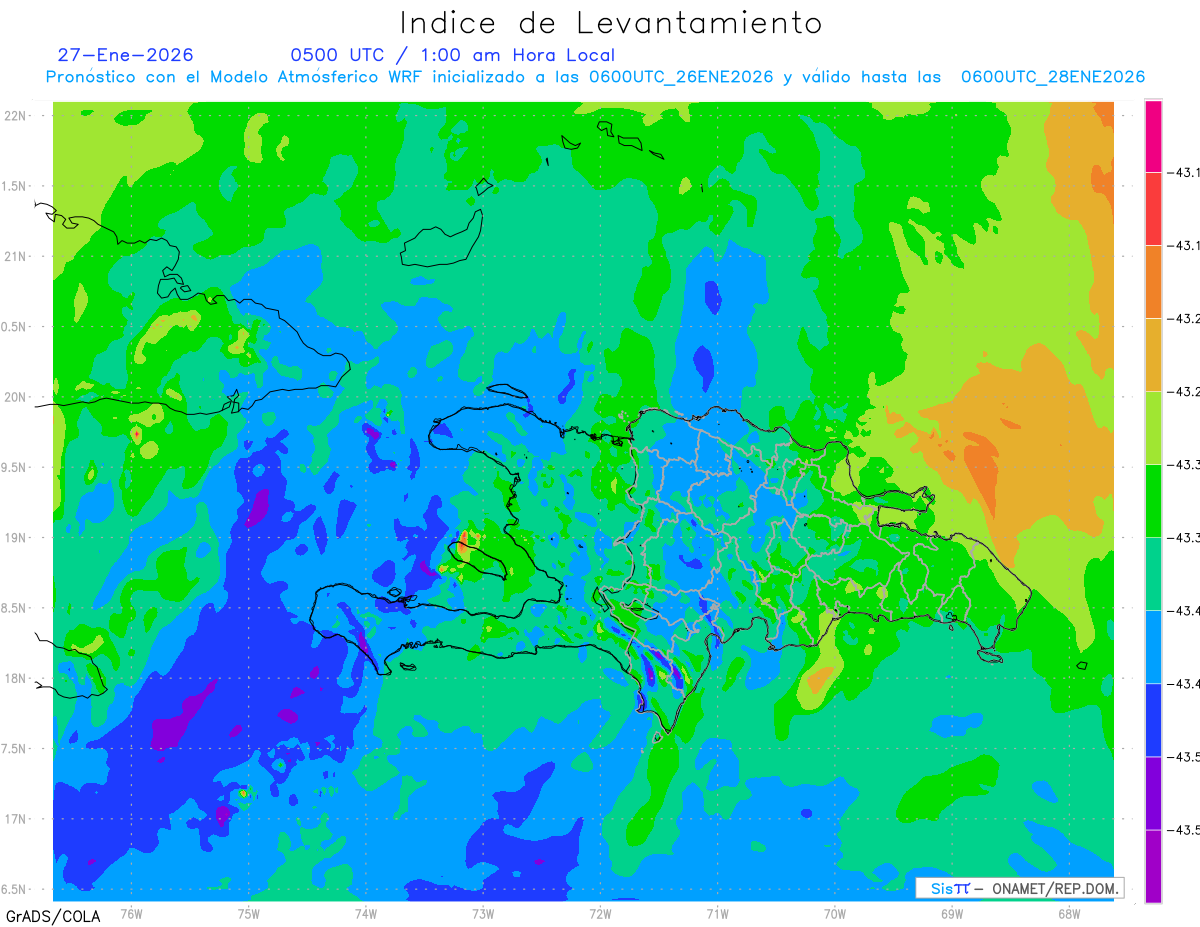Click the '73W' longitude label
Viewport: 1200px width, 927px height.
click(x=483, y=913)
